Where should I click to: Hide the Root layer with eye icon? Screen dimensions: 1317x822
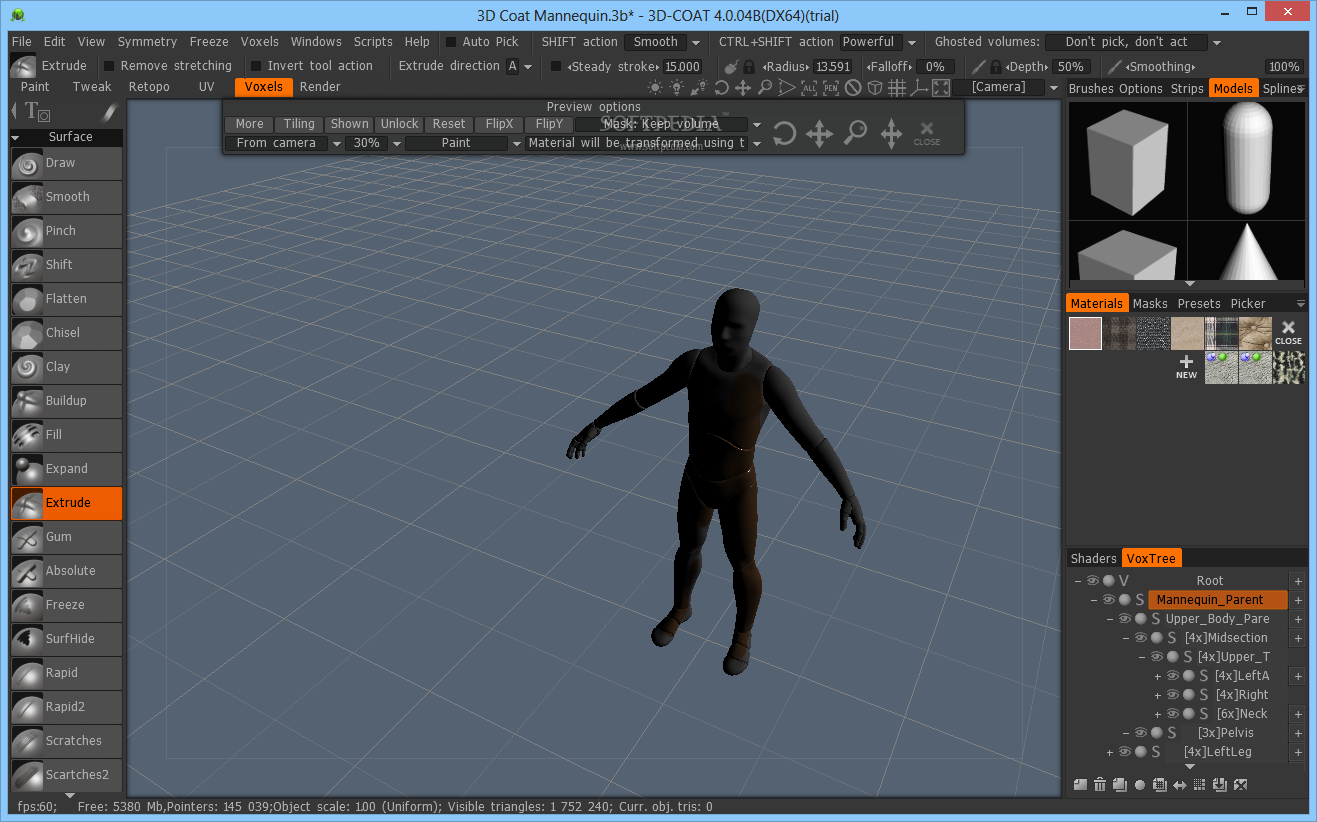[1093, 581]
